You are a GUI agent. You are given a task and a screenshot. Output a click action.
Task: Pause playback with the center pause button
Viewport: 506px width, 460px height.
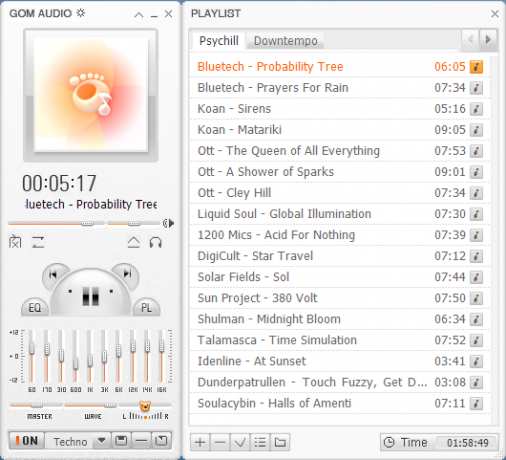[x=91, y=295]
